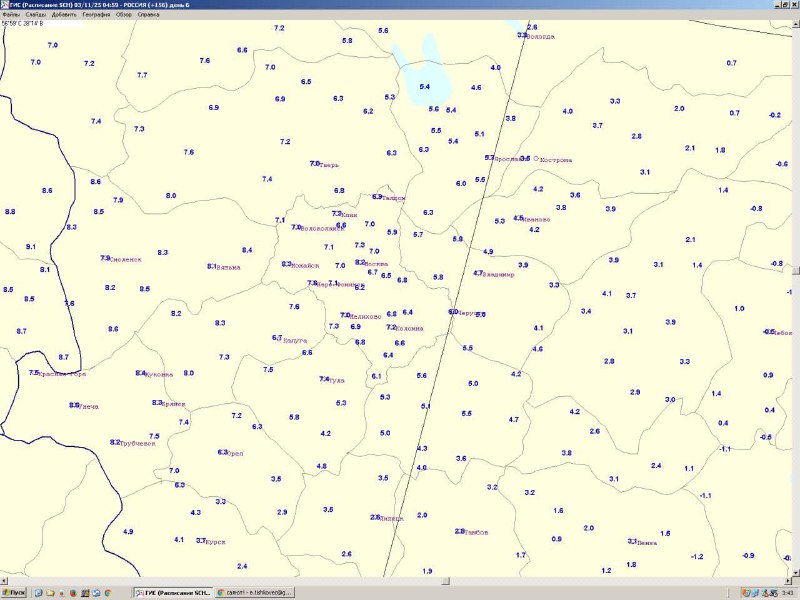Open the Файлы menu
Viewport: 800px width, 600px height.
tap(10, 15)
